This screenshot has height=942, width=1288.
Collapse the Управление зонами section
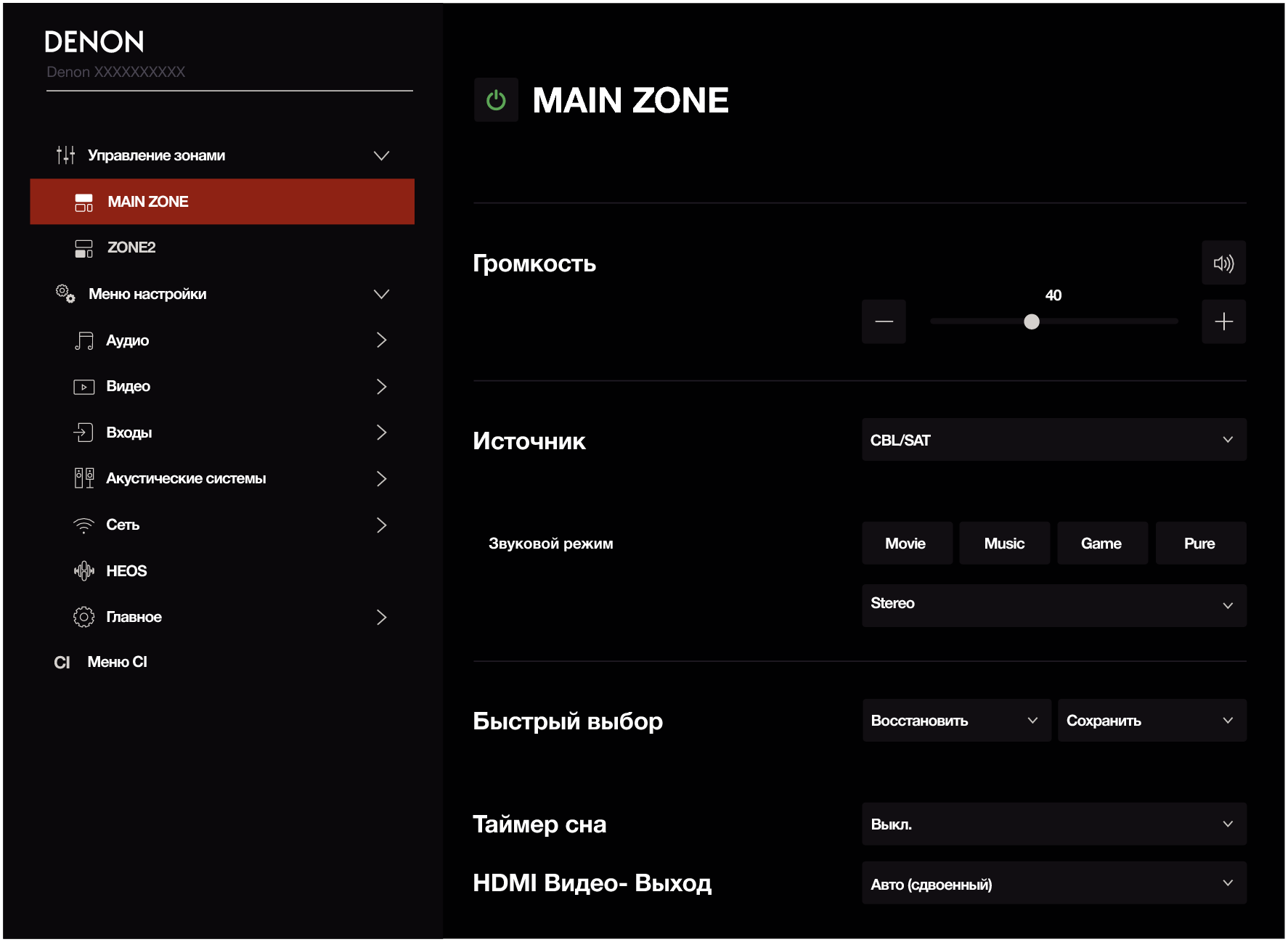[x=381, y=155]
